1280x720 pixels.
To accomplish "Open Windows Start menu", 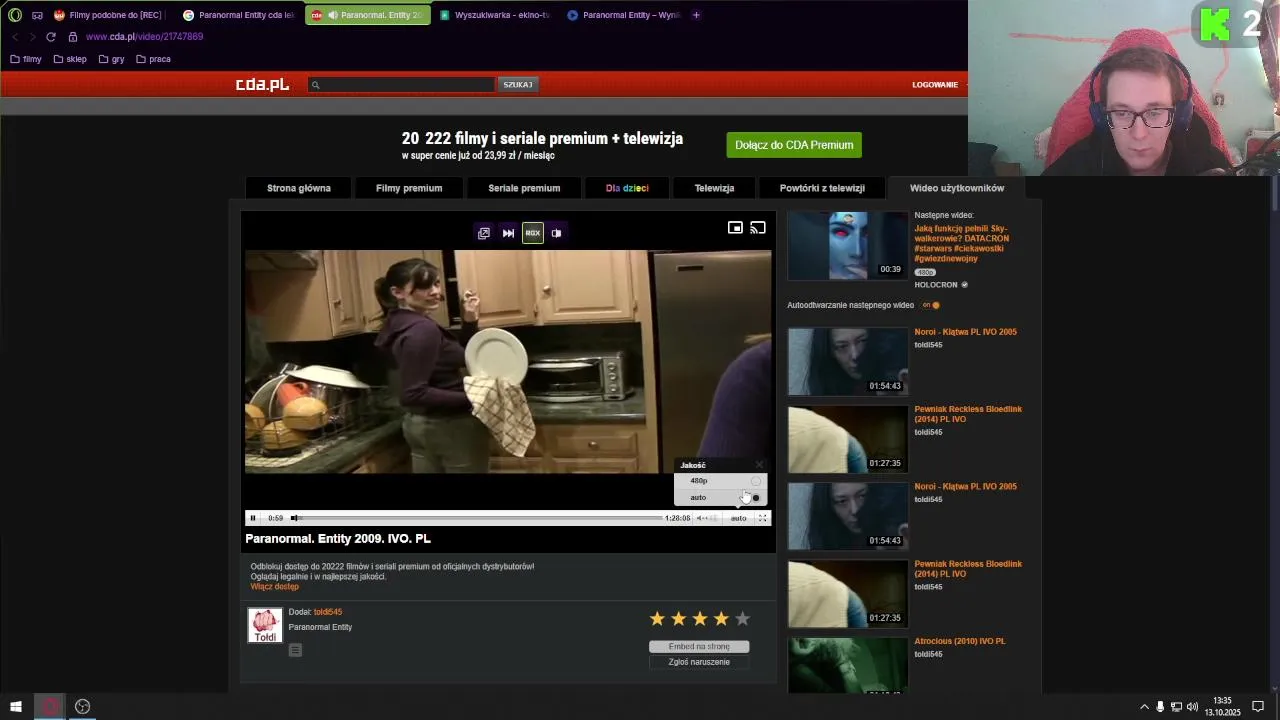I will [x=16, y=706].
